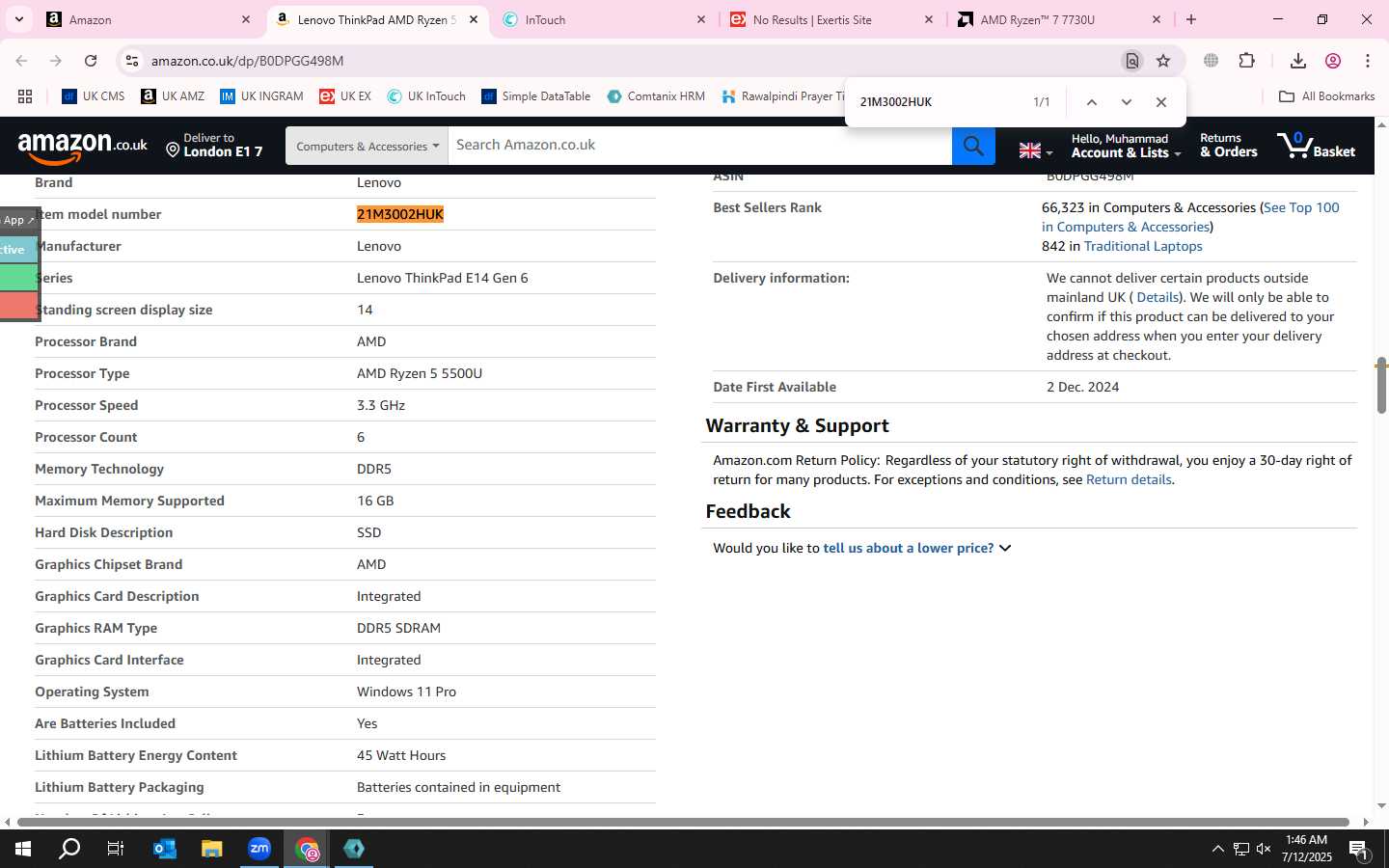The image size is (1389, 868).
Task: Open the Chrome profile avatar
Action: (x=1333, y=61)
